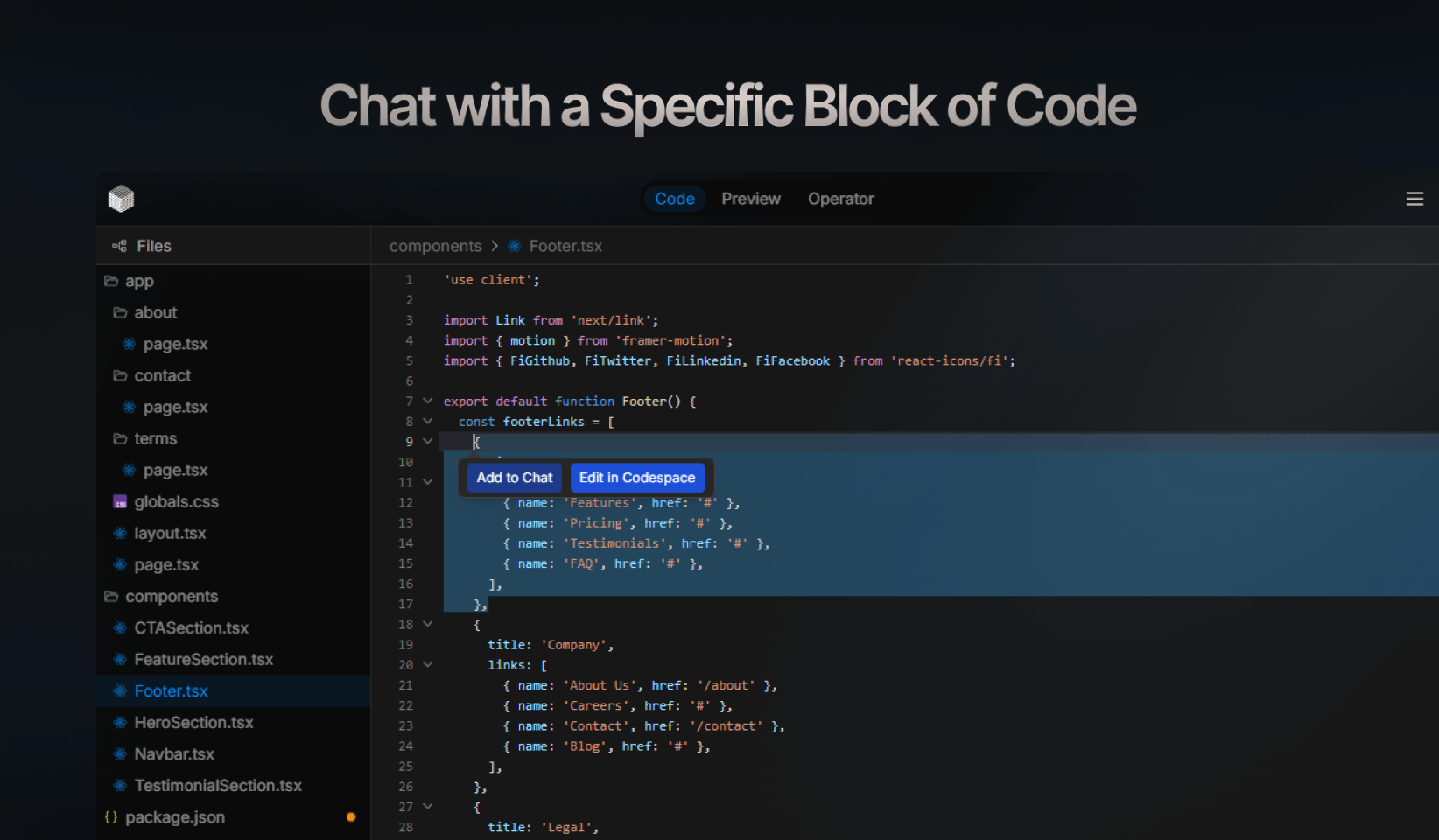Click the components folder icon
Viewport: 1439px width, 840px height.
click(x=111, y=596)
